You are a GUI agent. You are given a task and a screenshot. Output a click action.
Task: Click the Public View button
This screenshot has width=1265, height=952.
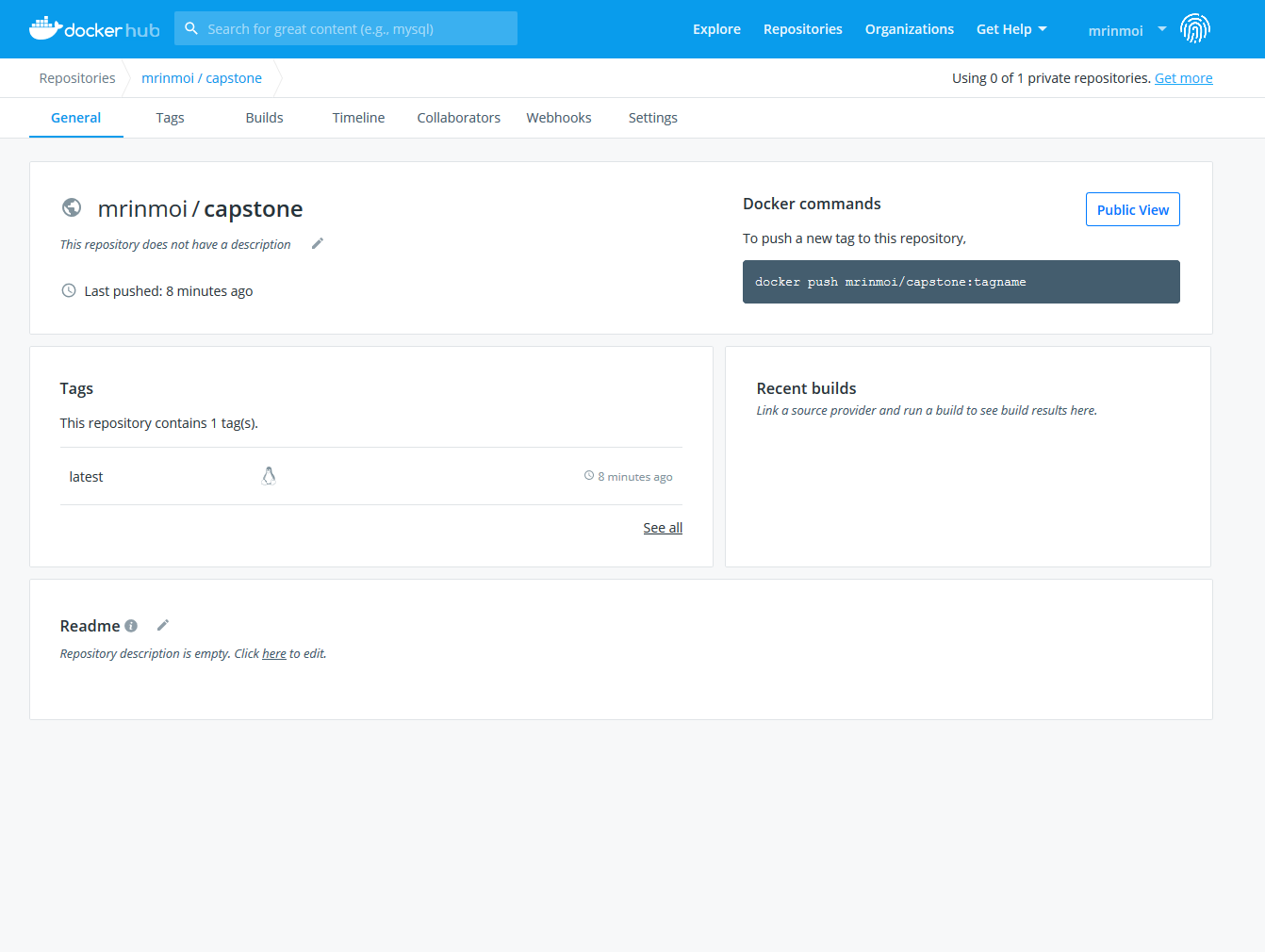pyautogui.click(x=1133, y=209)
